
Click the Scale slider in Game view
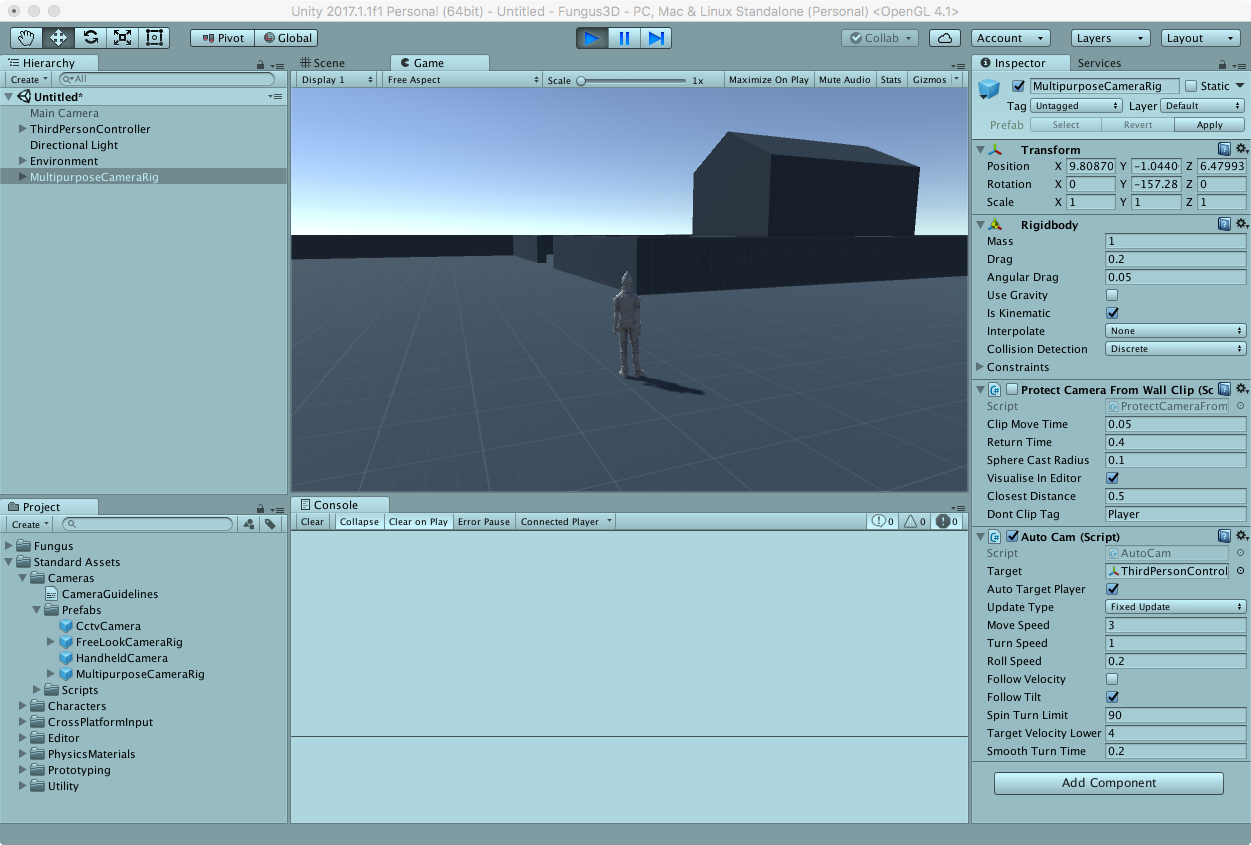(x=632, y=80)
